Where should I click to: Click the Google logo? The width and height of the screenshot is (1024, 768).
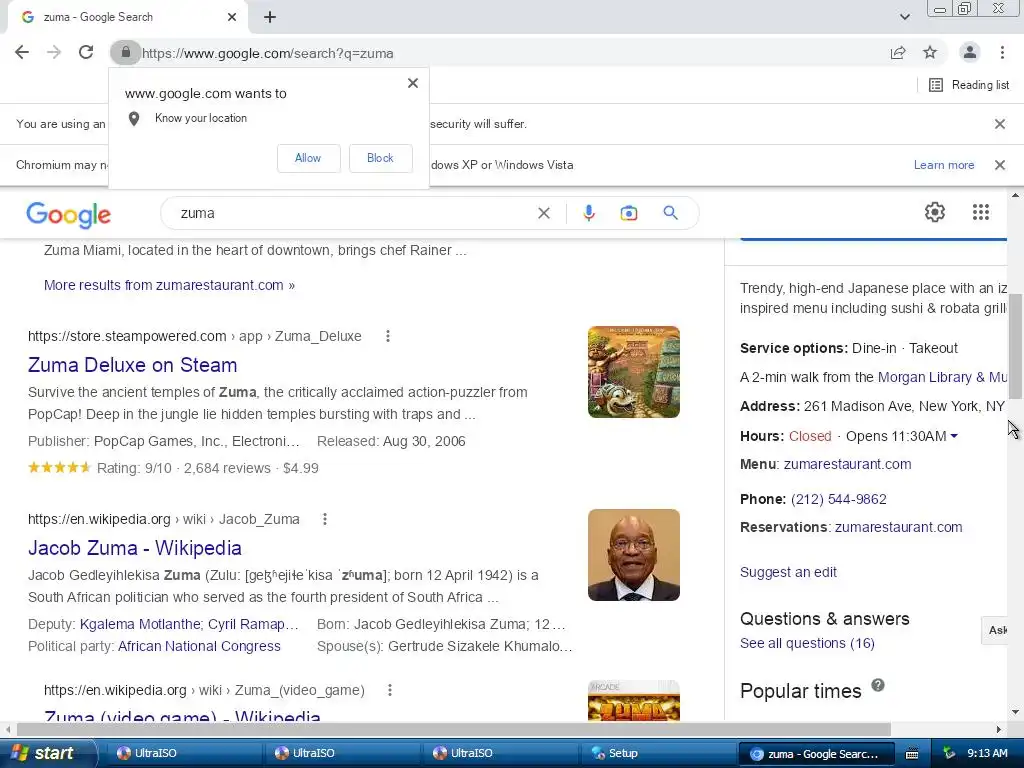pyautogui.click(x=69, y=214)
